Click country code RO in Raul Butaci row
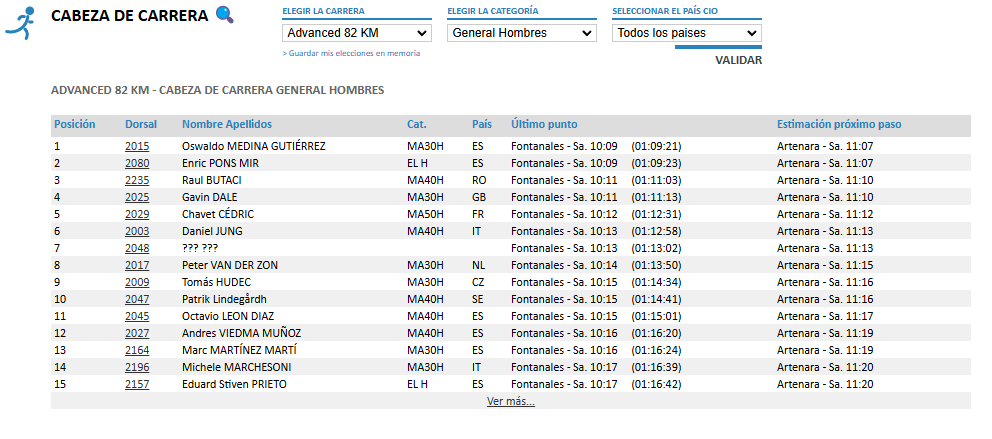Screen dimensions: 992x439 pyautogui.click(x=479, y=180)
